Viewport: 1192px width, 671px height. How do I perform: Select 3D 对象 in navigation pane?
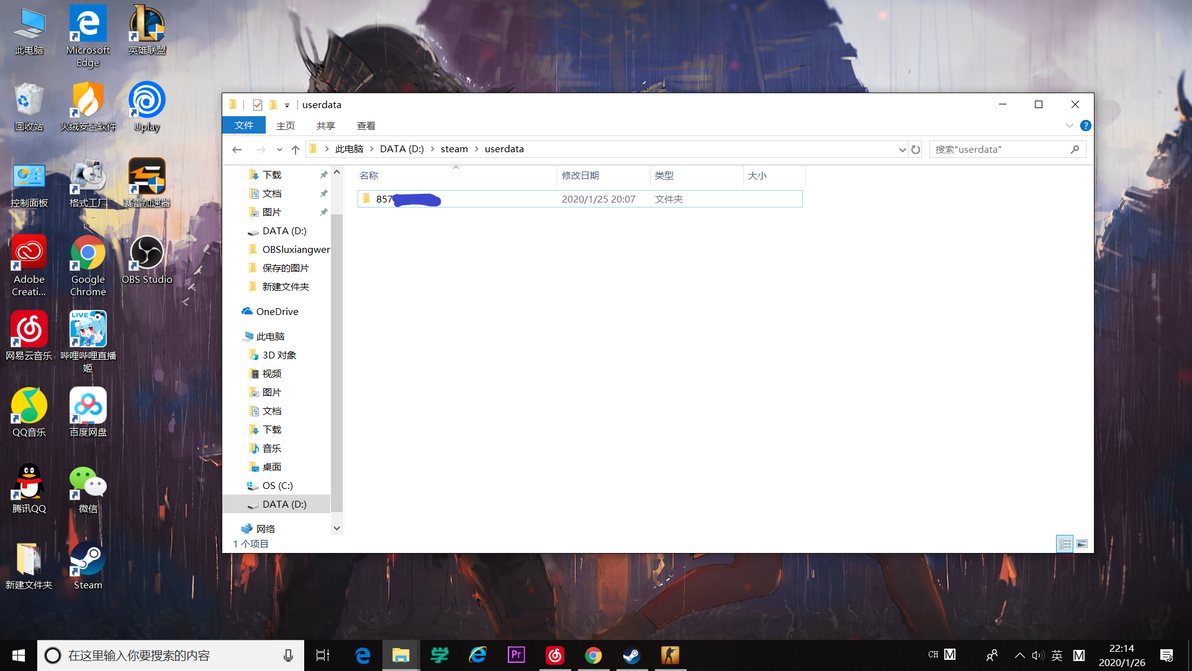(279, 355)
